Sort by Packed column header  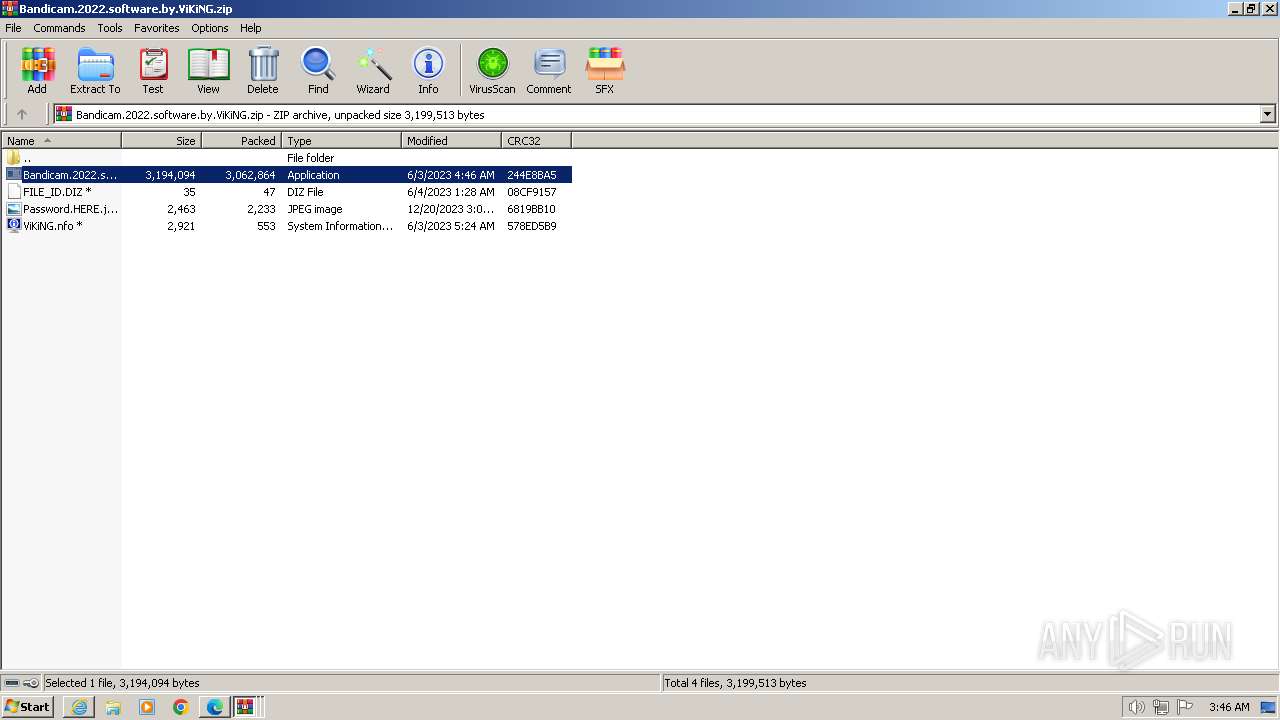tap(241, 141)
